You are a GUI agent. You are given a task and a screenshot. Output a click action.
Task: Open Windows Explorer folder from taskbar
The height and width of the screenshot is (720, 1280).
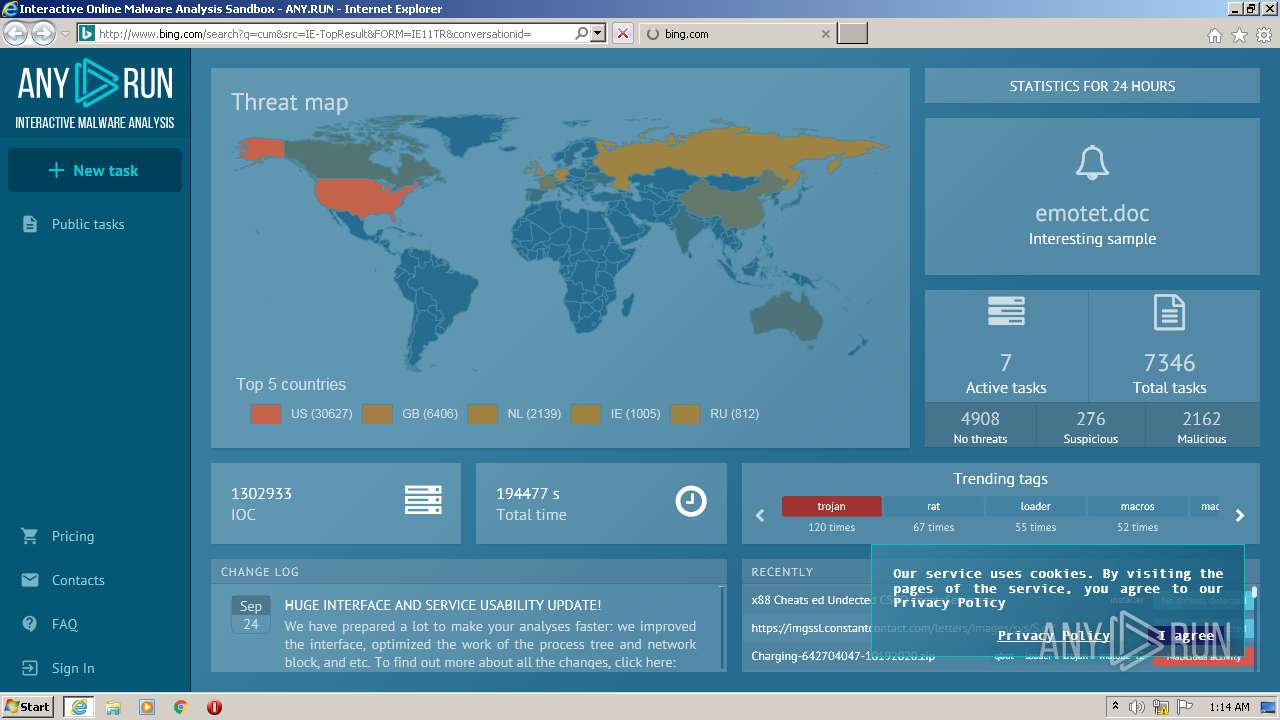113,707
